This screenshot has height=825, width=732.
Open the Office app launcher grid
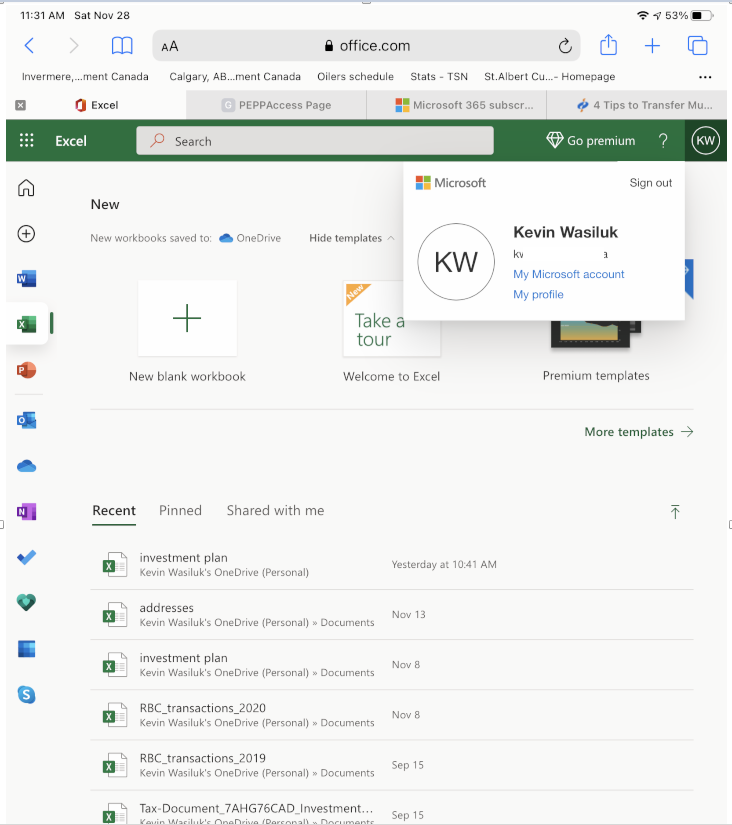pos(26,140)
